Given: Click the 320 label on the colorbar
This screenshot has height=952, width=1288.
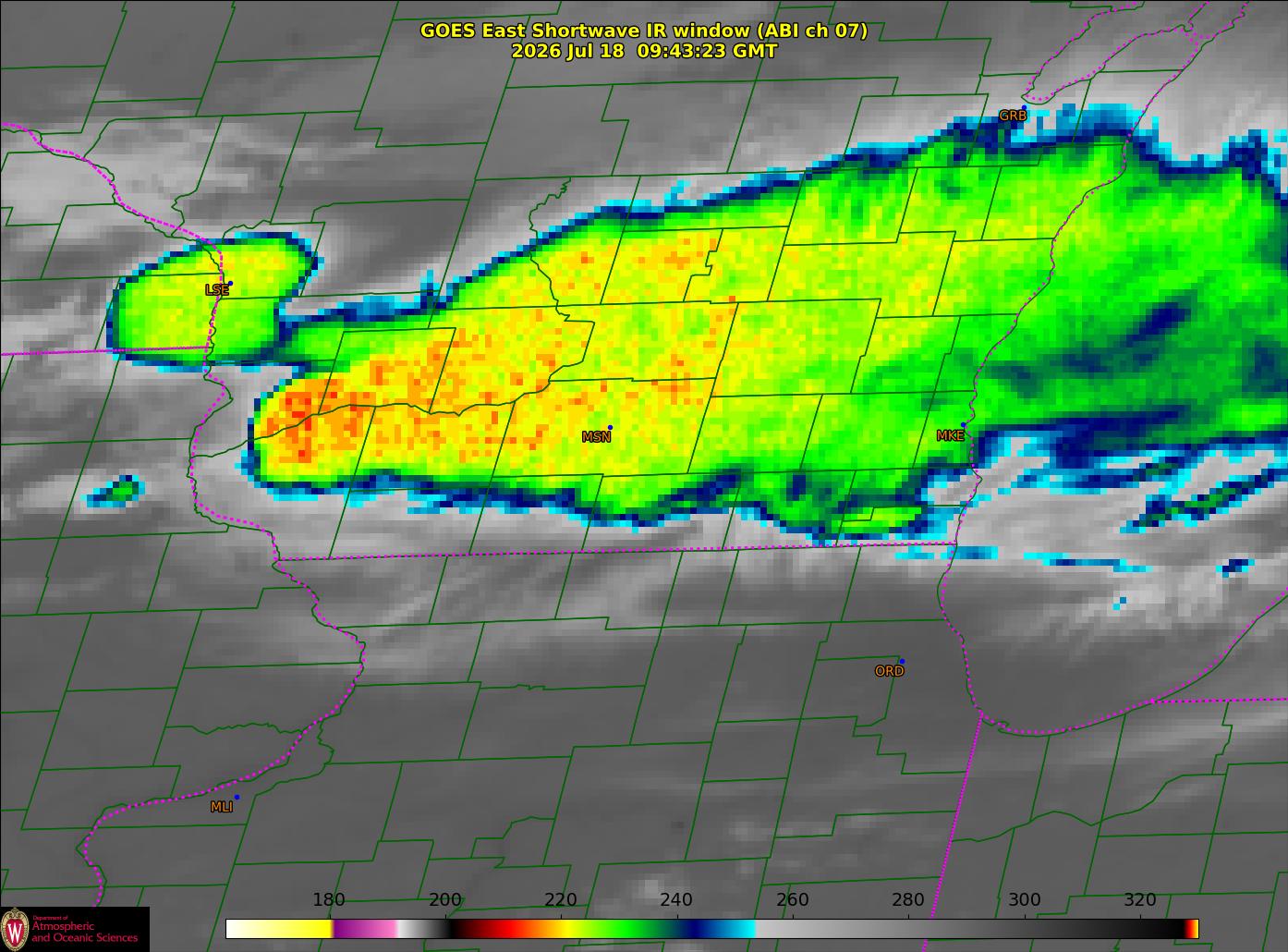Looking at the screenshot, I should [x=1140, y=900].
